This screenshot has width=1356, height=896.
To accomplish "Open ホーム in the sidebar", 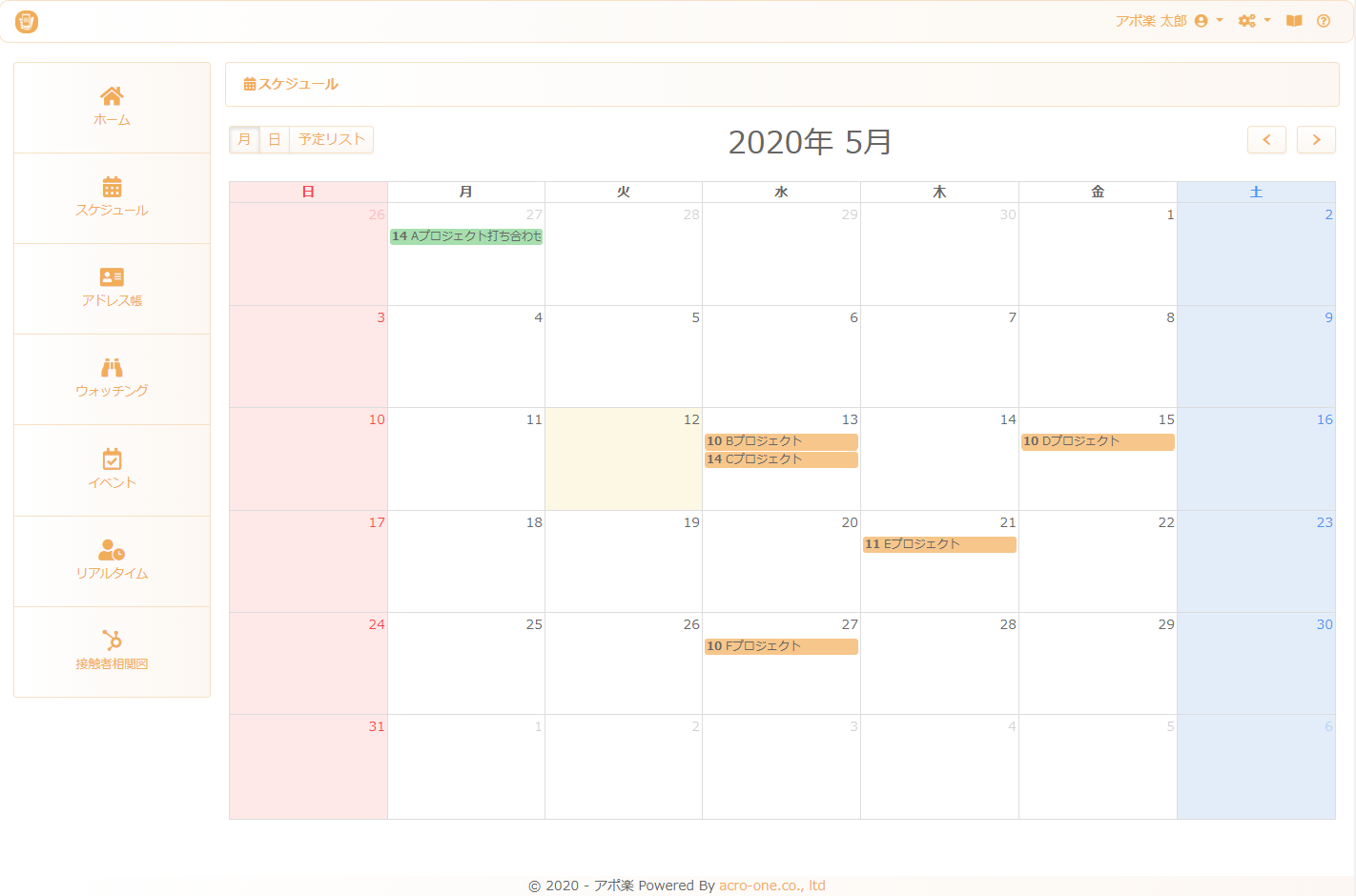I will tap(112, 108).
